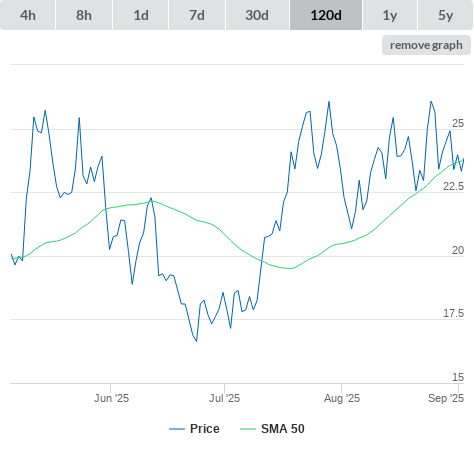Click the Aug '25 axis label
The image size is (474, 455).
tap(342, 398)
